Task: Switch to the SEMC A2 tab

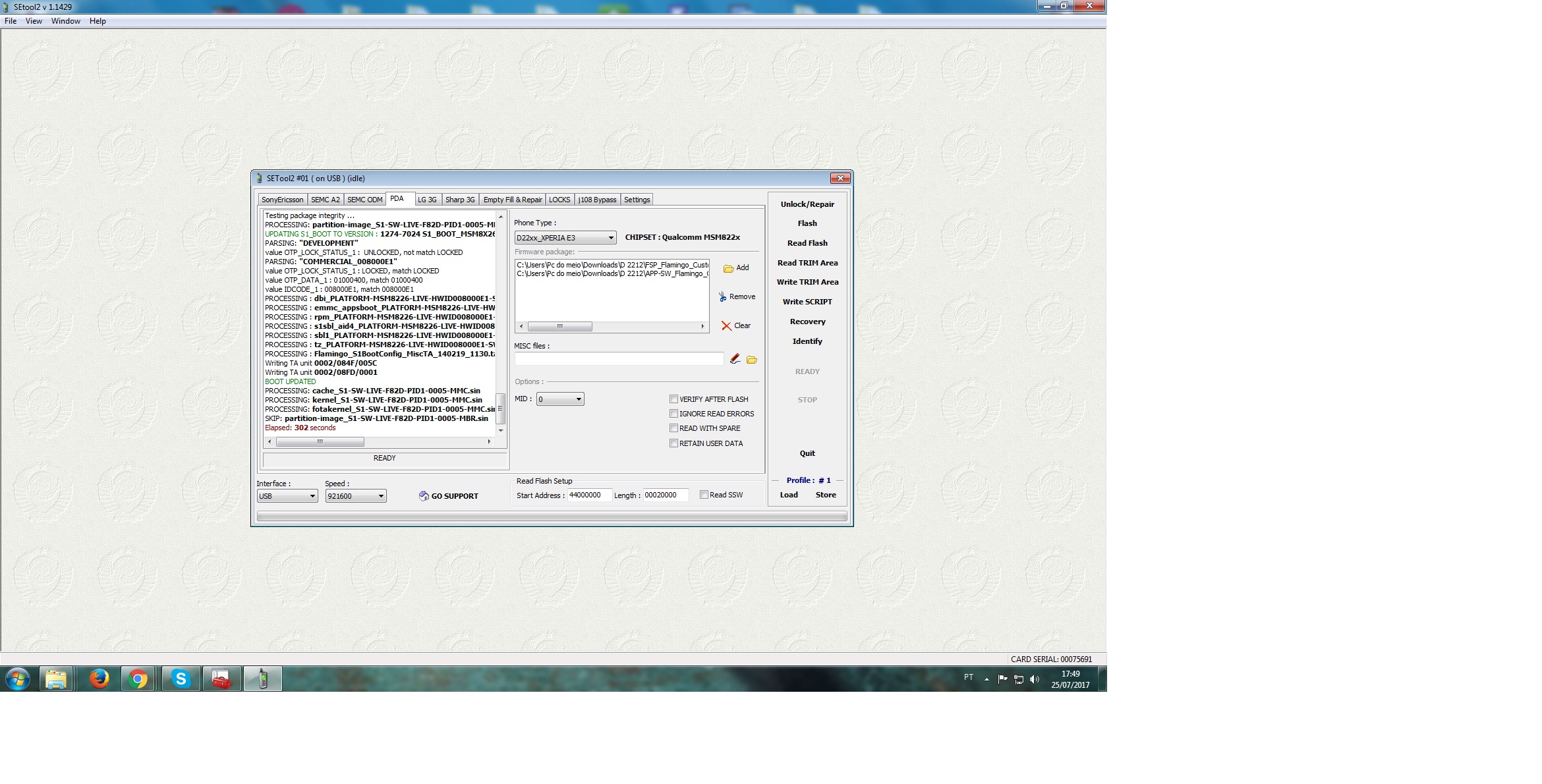Action: [x=326, y=200]
